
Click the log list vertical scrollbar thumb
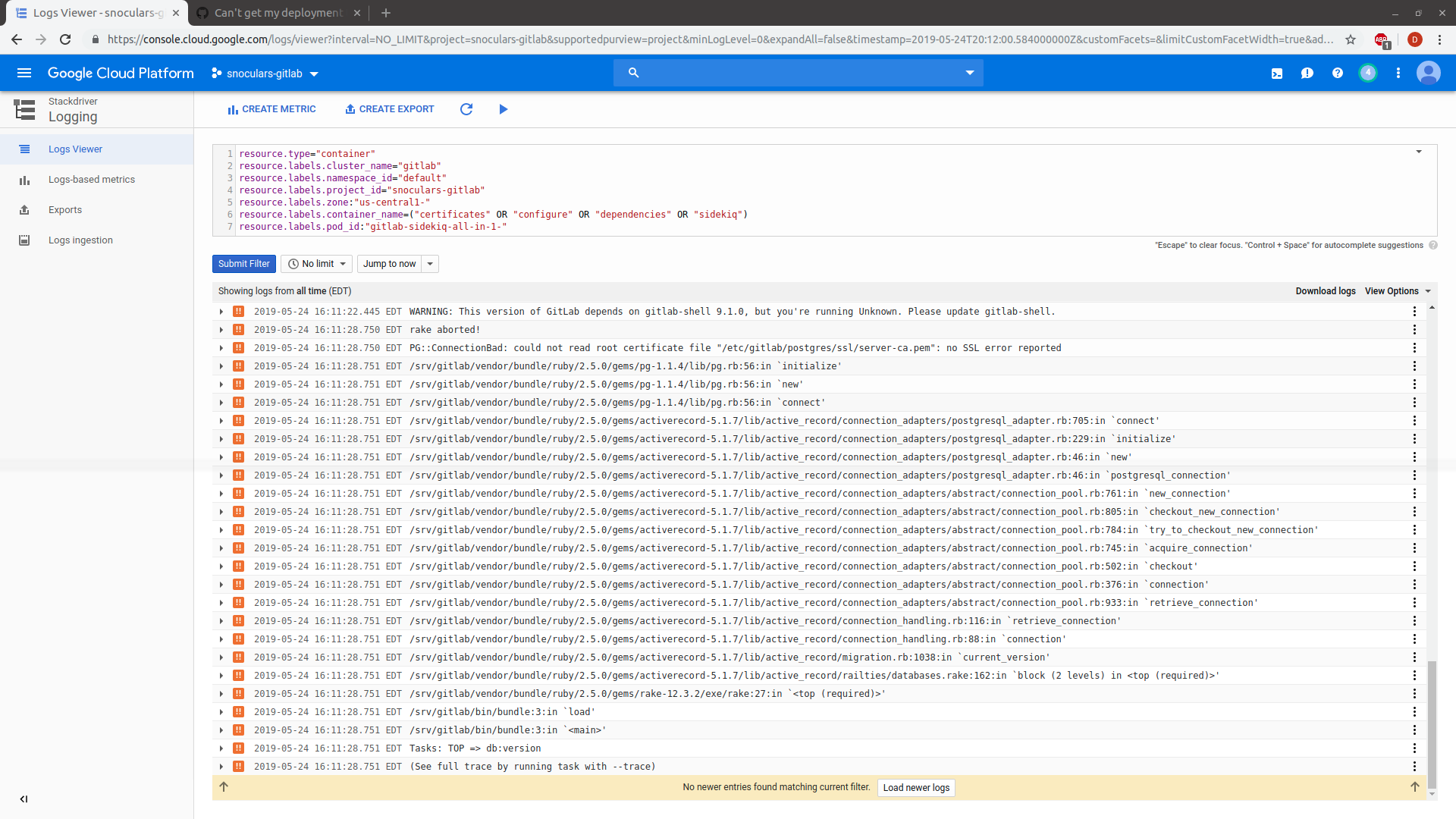tap(1432, 724)
